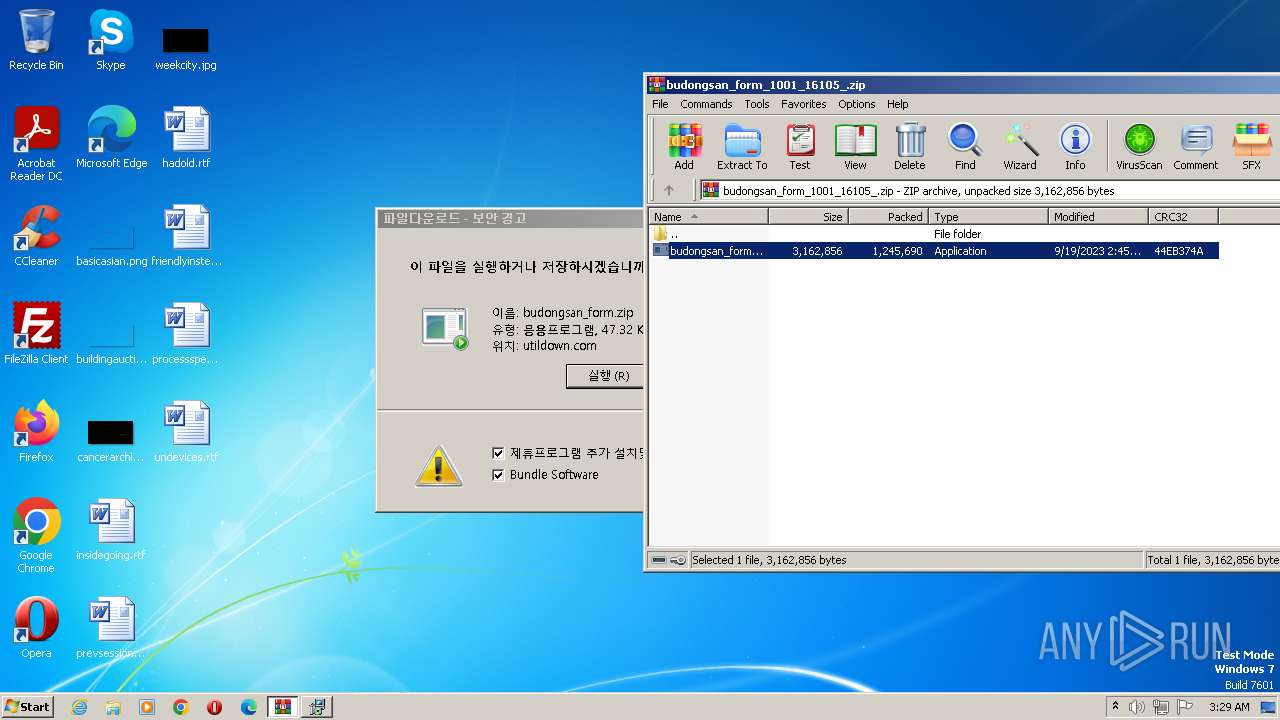
Task: Open Windows Explorer from the taskbar
Action: pyautogui.click(x=113, y=707)
